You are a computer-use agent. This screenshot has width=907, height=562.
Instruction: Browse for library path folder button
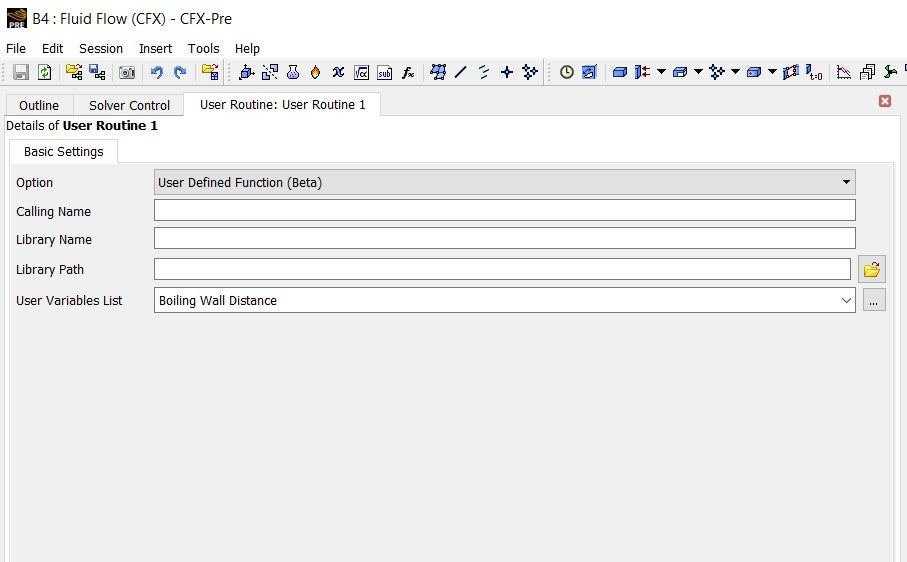pos(872,269)
